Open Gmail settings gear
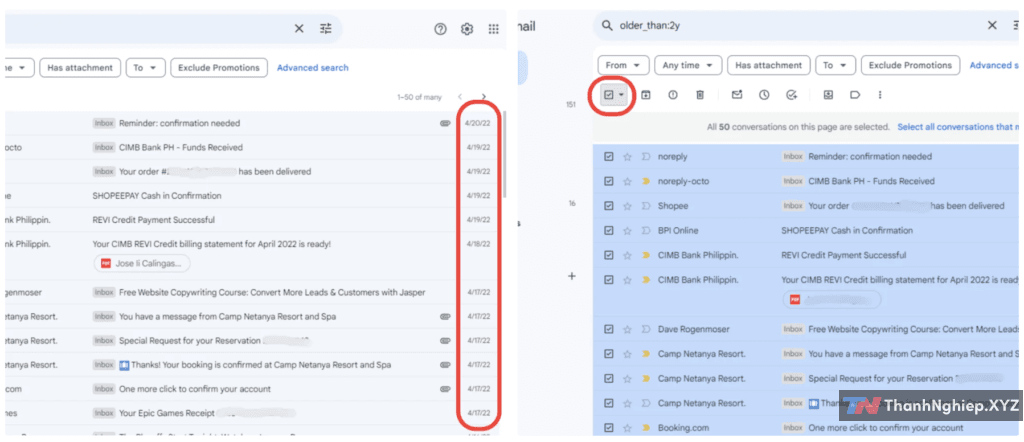 [466, 29]
